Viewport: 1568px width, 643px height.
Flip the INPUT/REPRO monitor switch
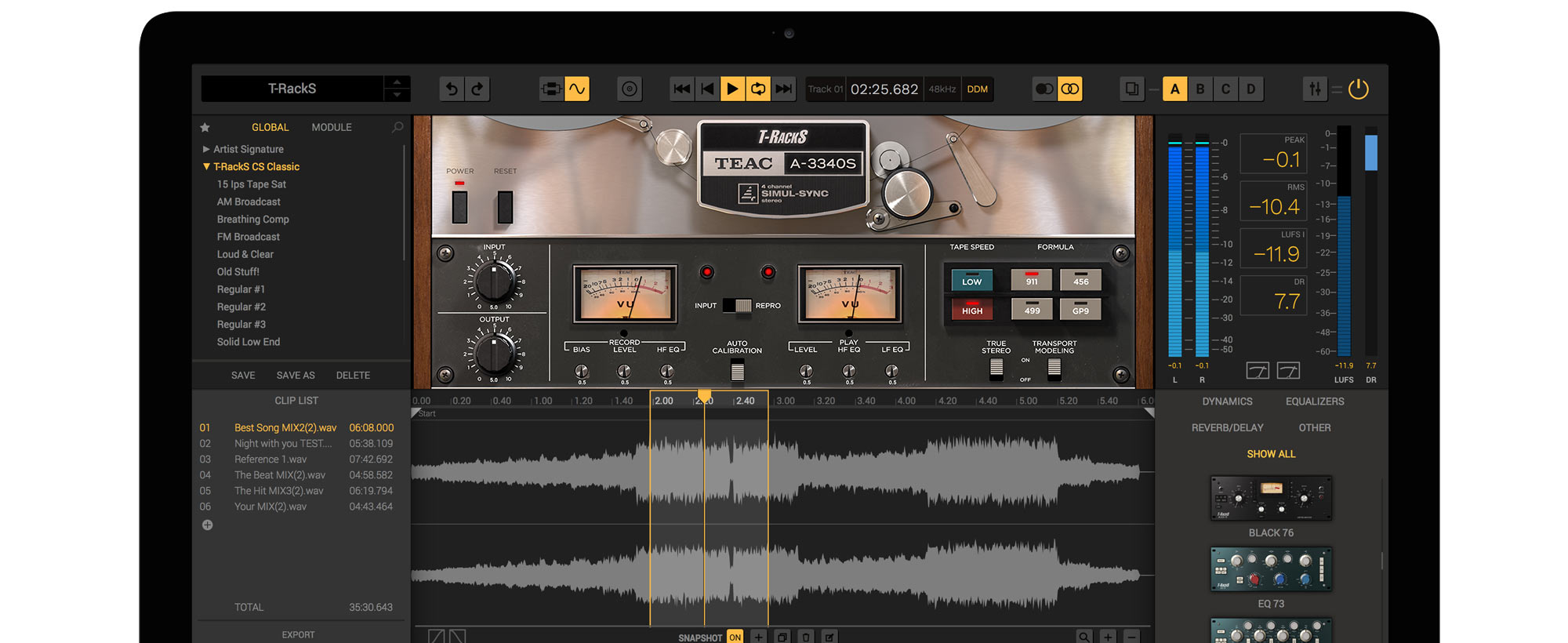[x=737, y=306]
